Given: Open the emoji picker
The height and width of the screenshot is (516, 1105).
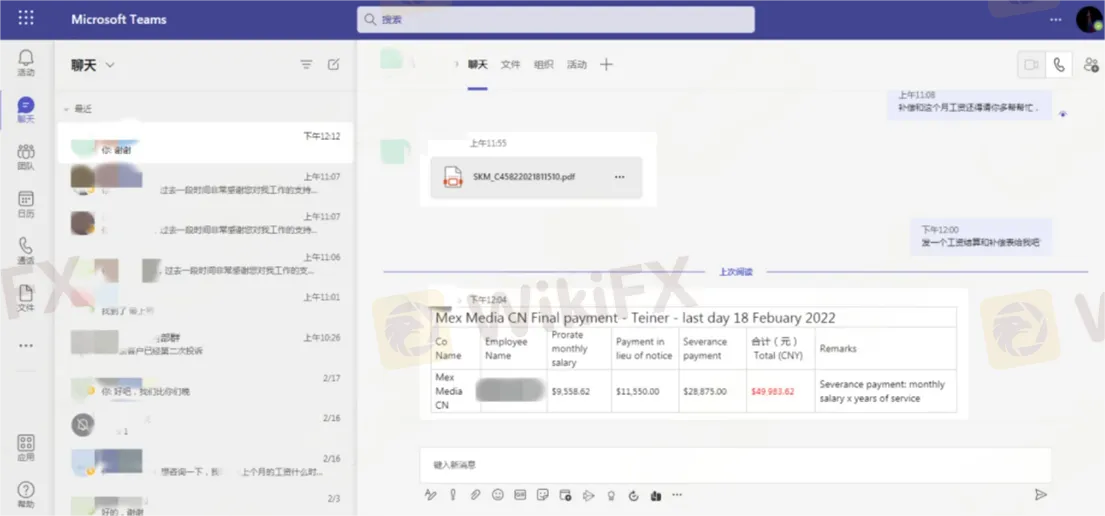Looking at the screenshot, I should [x=498, y=495].
